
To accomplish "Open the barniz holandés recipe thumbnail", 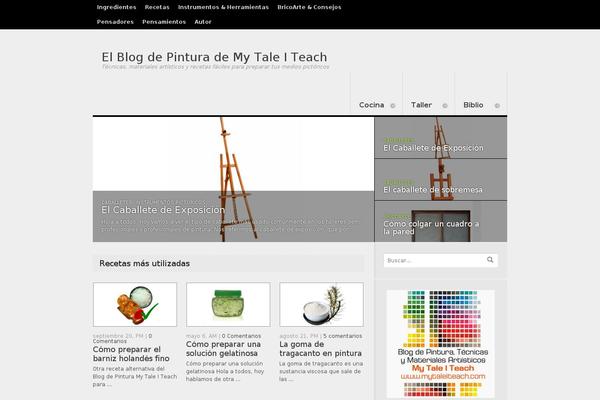I will click(x=135, y=305).
